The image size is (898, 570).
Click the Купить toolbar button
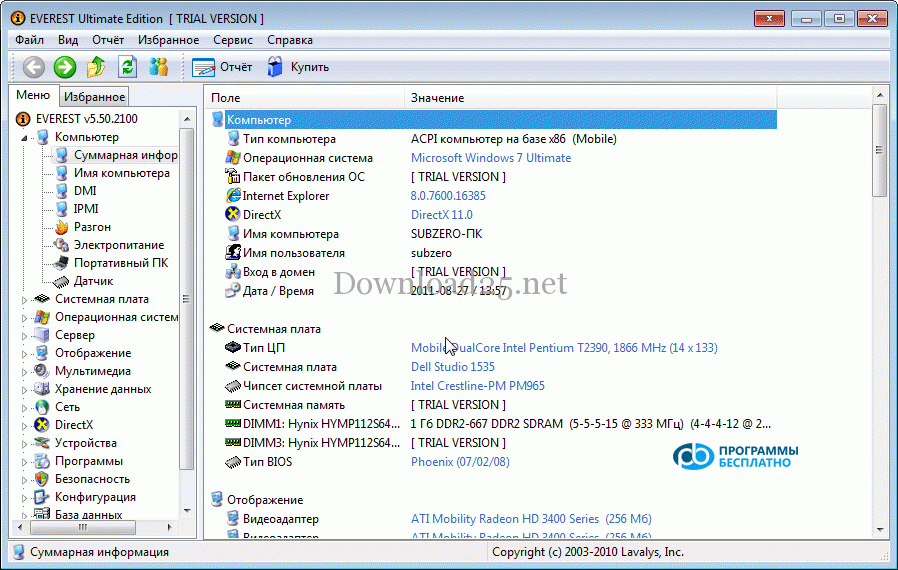pyautogui.click(x=298, y=67)
